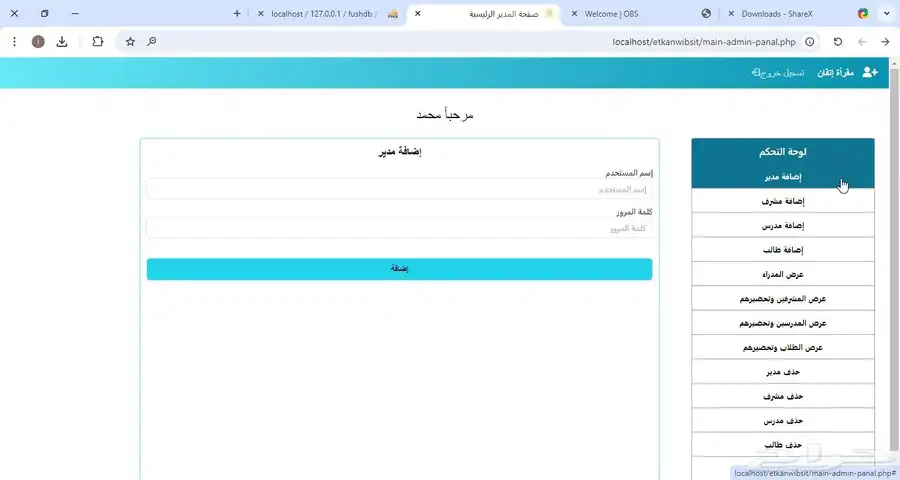Select حذف مدرس in the sidebar
This screenshot has width=900, height=480.
783,421
